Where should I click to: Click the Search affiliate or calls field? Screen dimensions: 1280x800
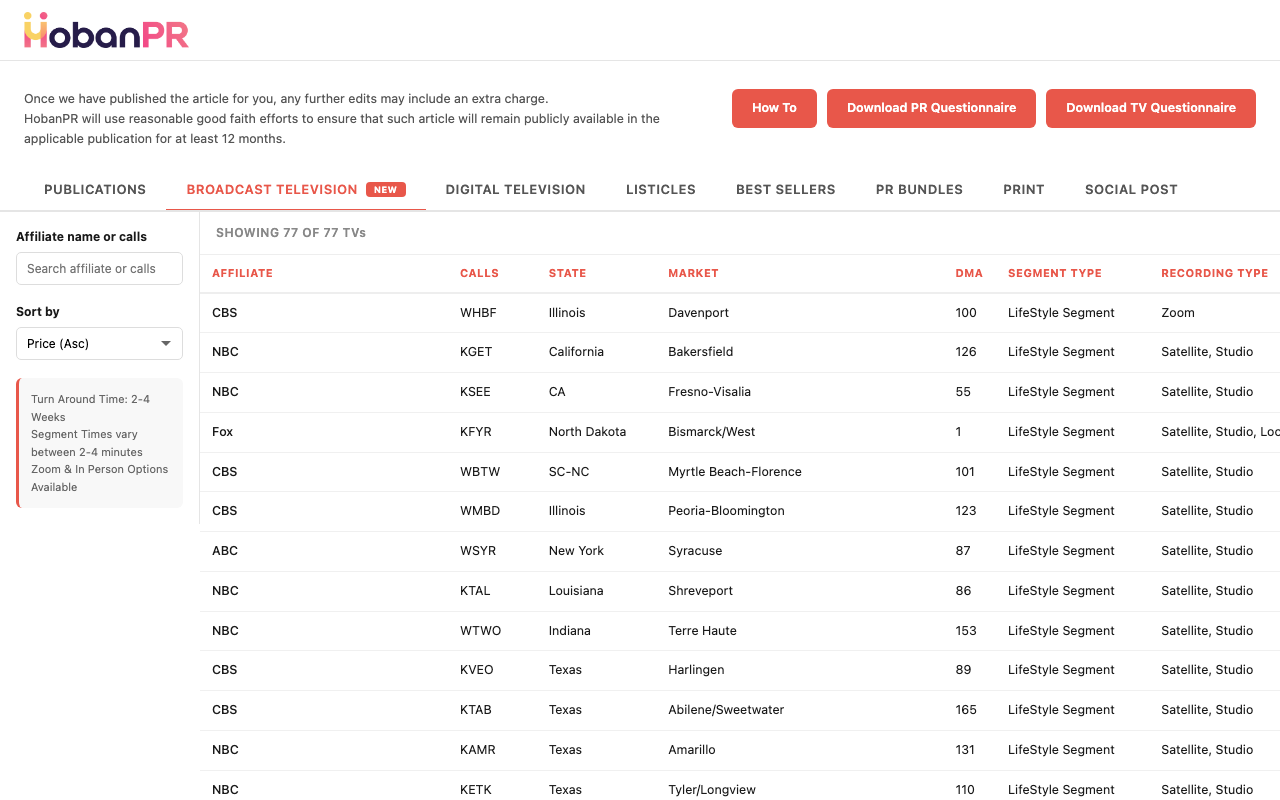99,268
